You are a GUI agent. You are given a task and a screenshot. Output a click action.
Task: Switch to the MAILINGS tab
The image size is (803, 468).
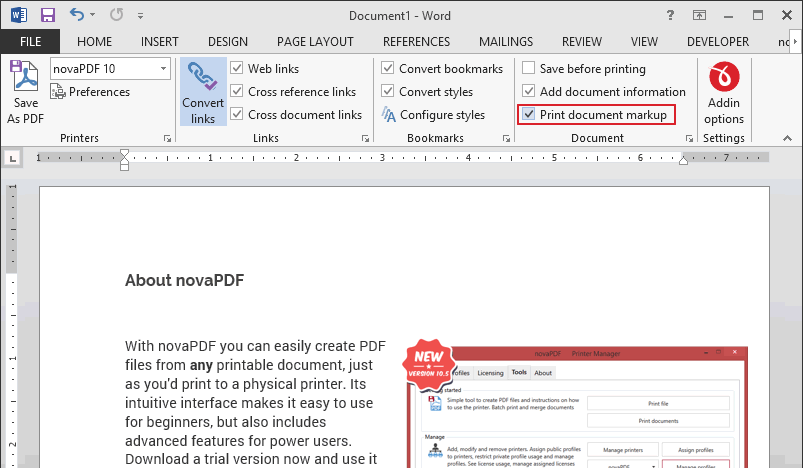coord(506,41)
